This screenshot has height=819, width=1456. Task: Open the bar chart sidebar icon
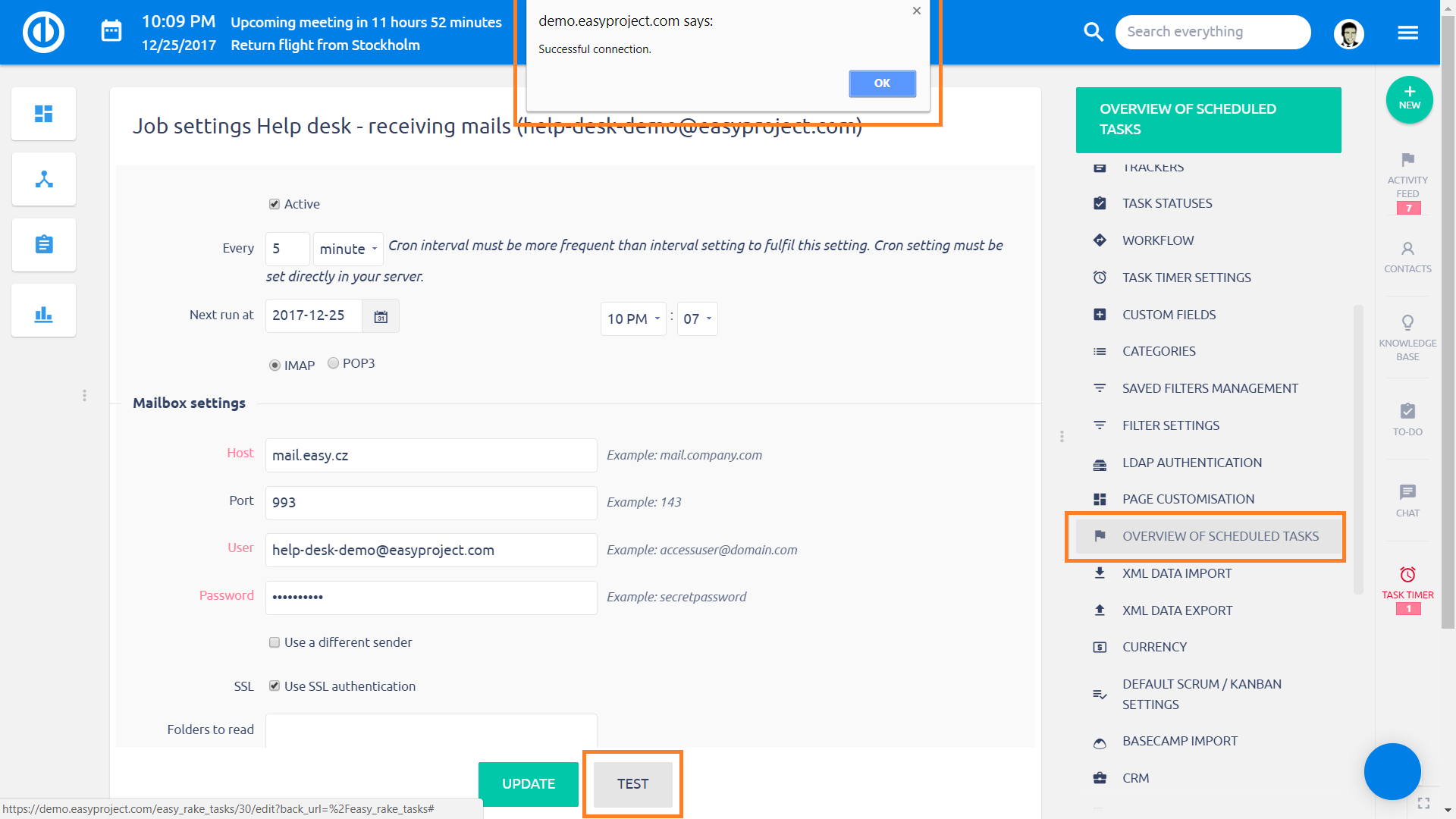click(x=44, y=310)
